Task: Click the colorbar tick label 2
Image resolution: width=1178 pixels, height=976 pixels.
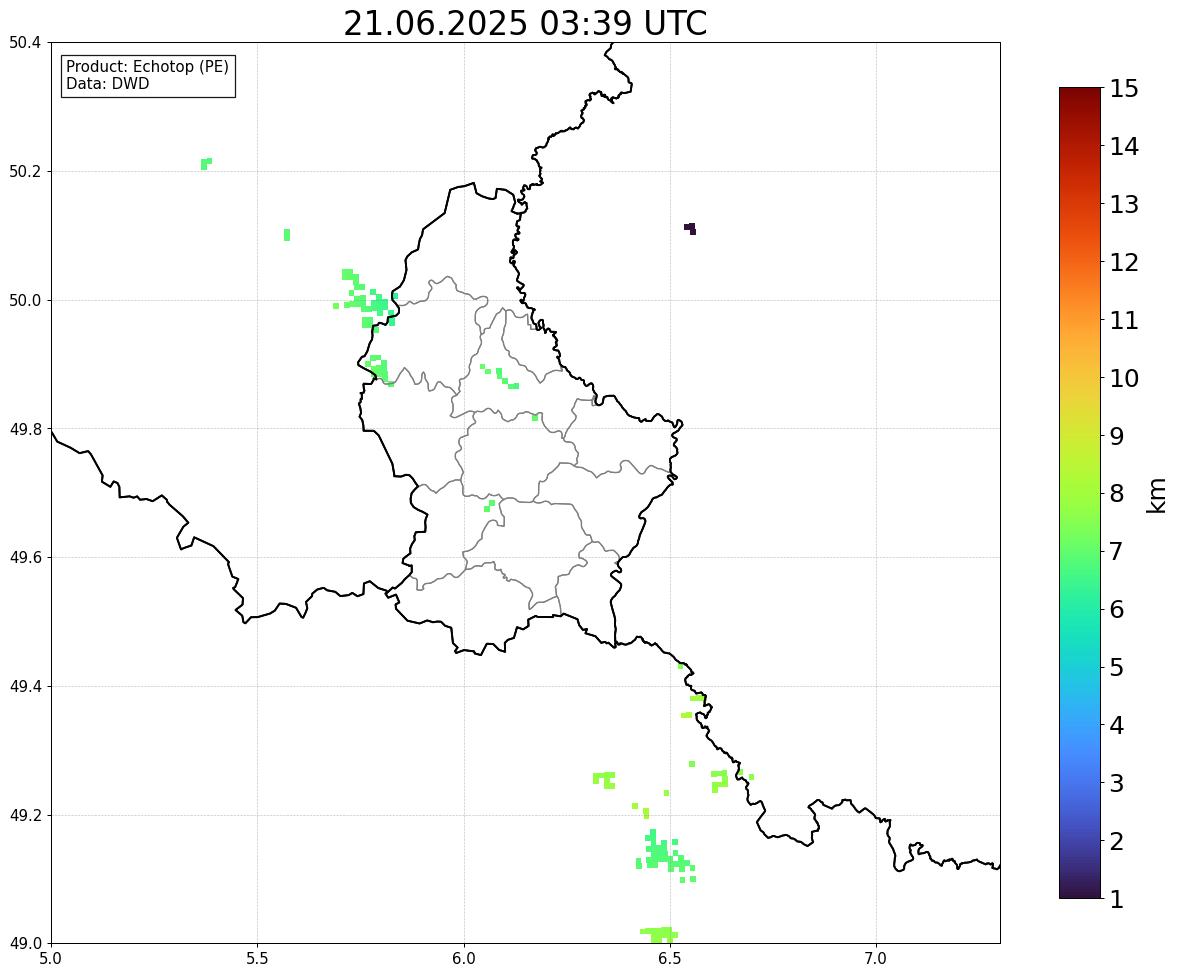Action: click(x=1117, y=841)
